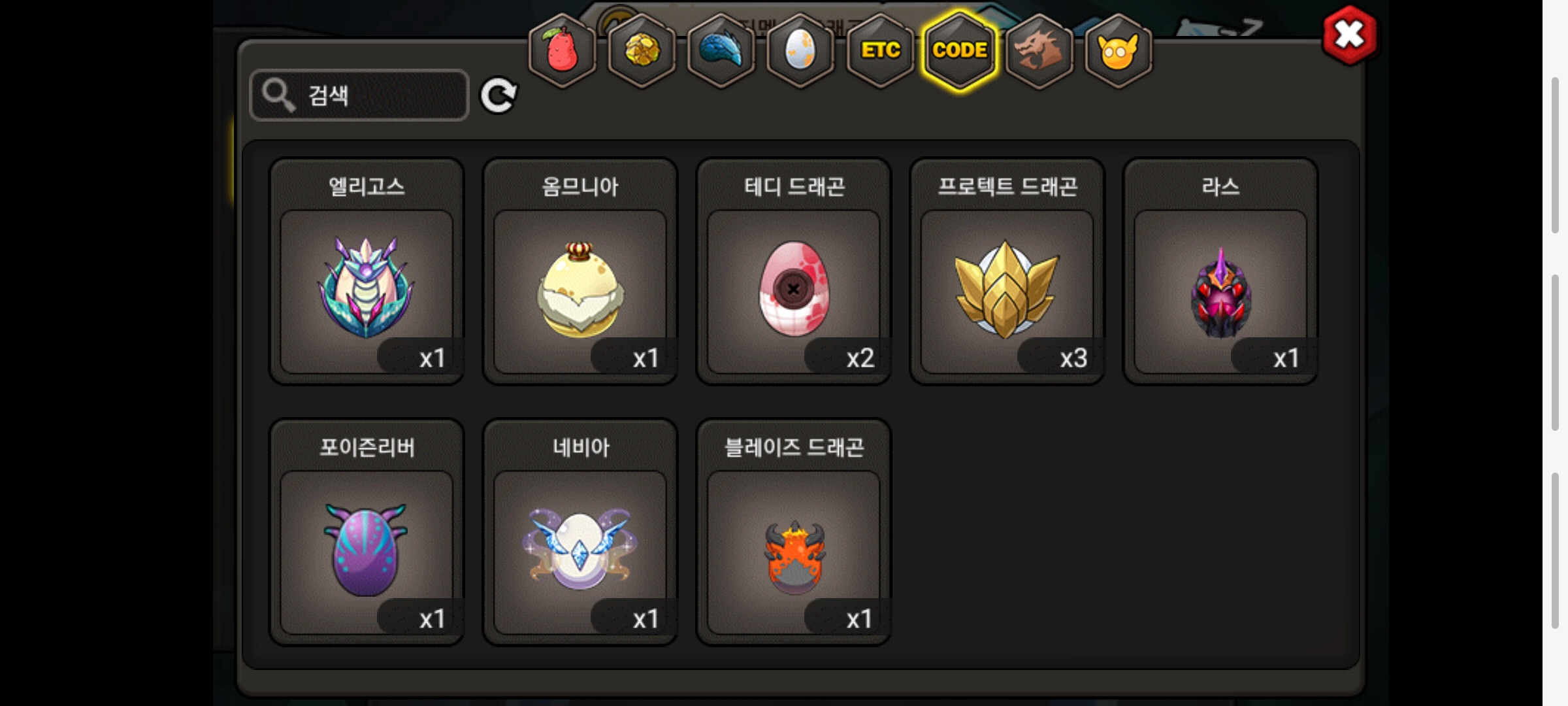The image size is (1568, 706).
Task: Choose the 테디 드래곤 pink egg
Action: 794,271
